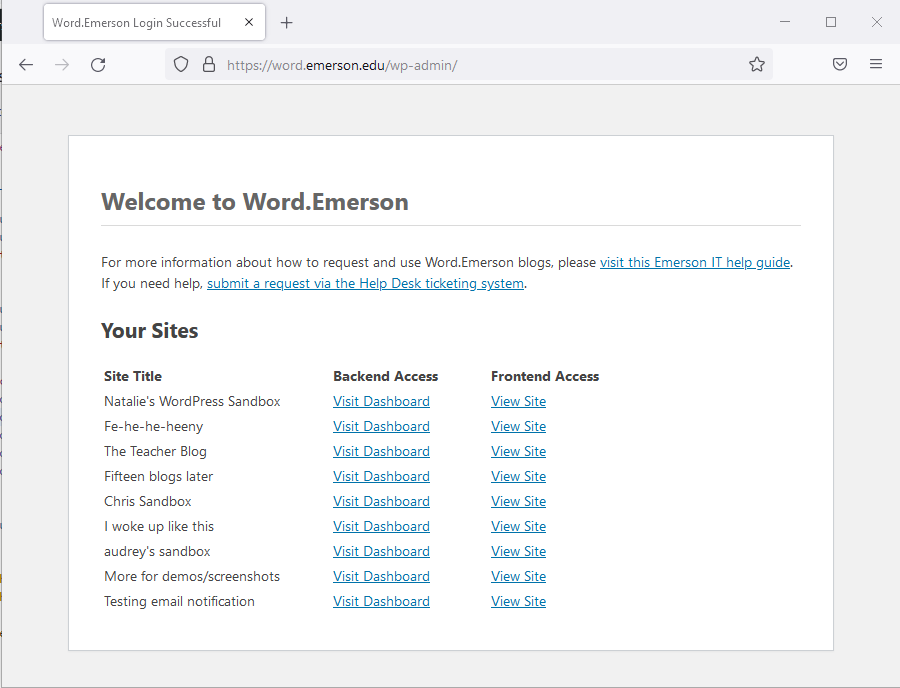Click the 'Frontend Access' column header
Viewport: 900px width, 688px height.
[x=545, y=376]
